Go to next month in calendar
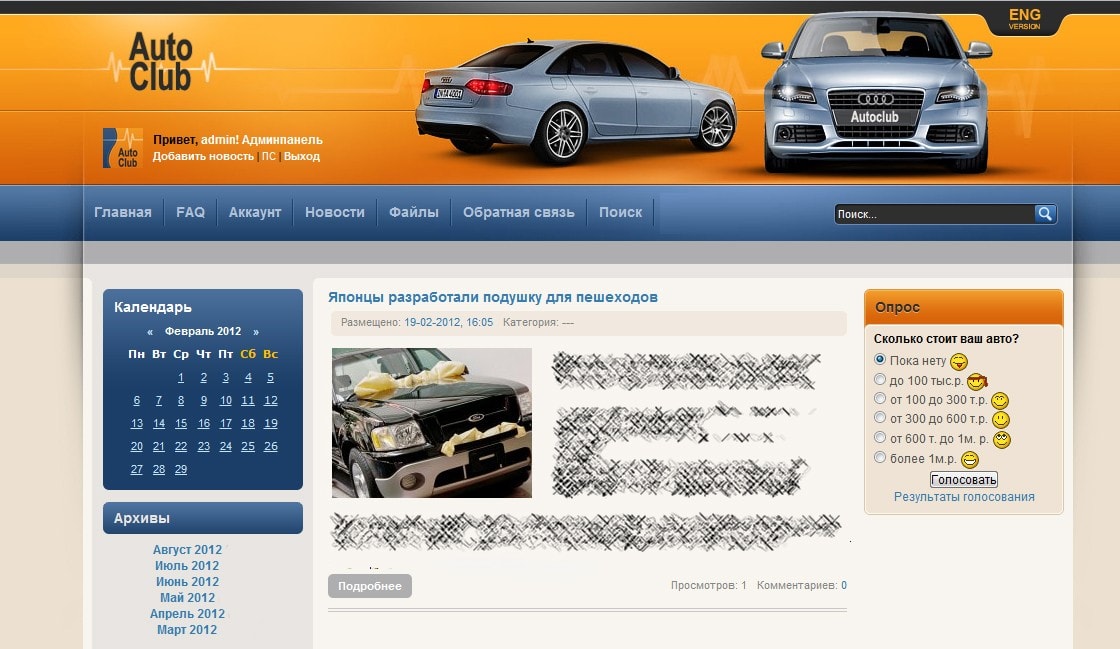Screen dimensions: 1120x649 256,332
